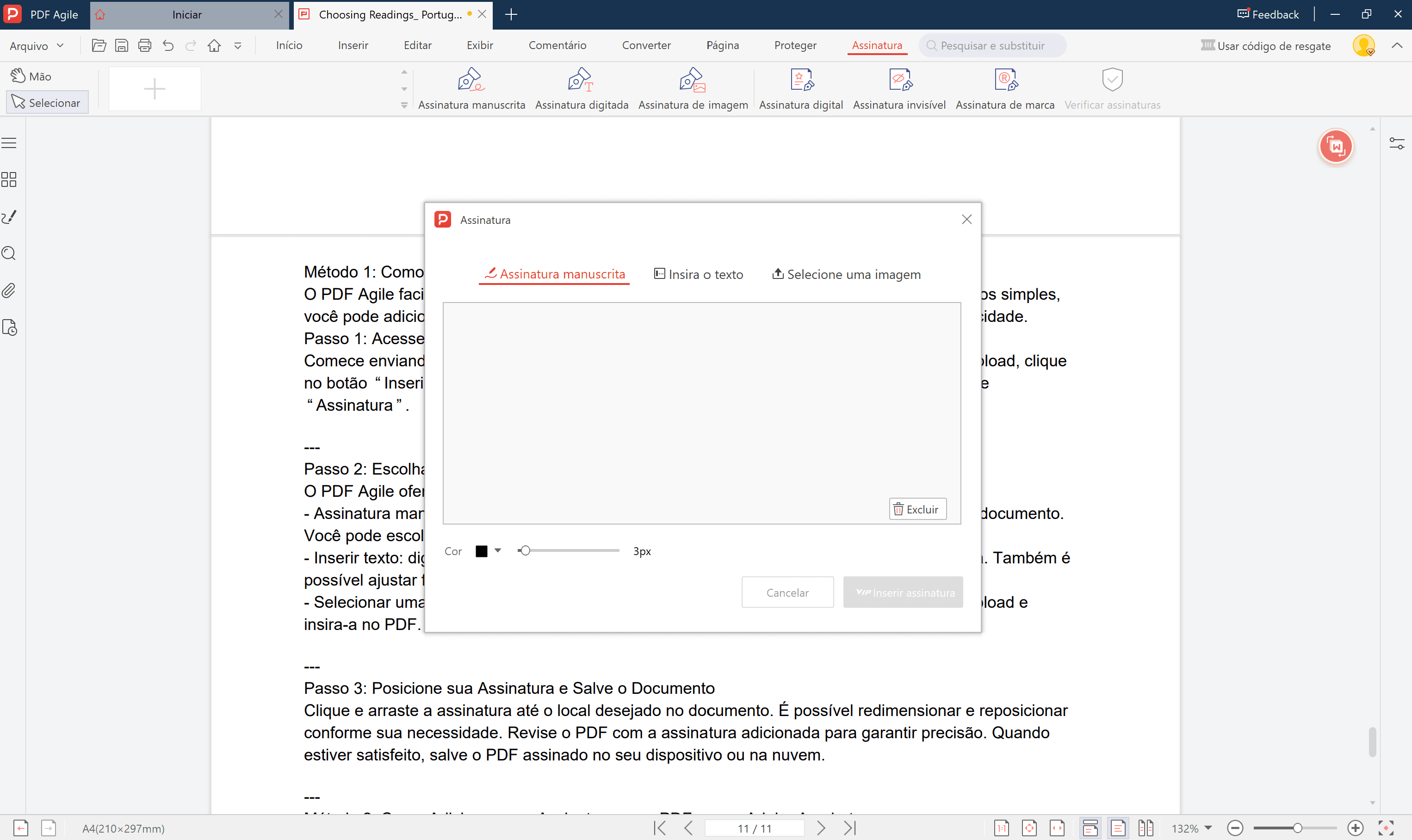Image resolution: width=1412 pixels, height=840 pixels.
Task: Switch to the Insira o texto tab
Action: [x=698, y=275]
